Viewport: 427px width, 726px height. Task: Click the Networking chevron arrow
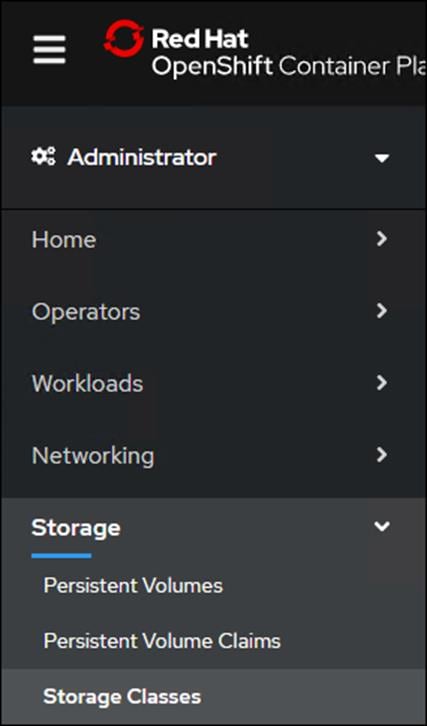point(382,455)
